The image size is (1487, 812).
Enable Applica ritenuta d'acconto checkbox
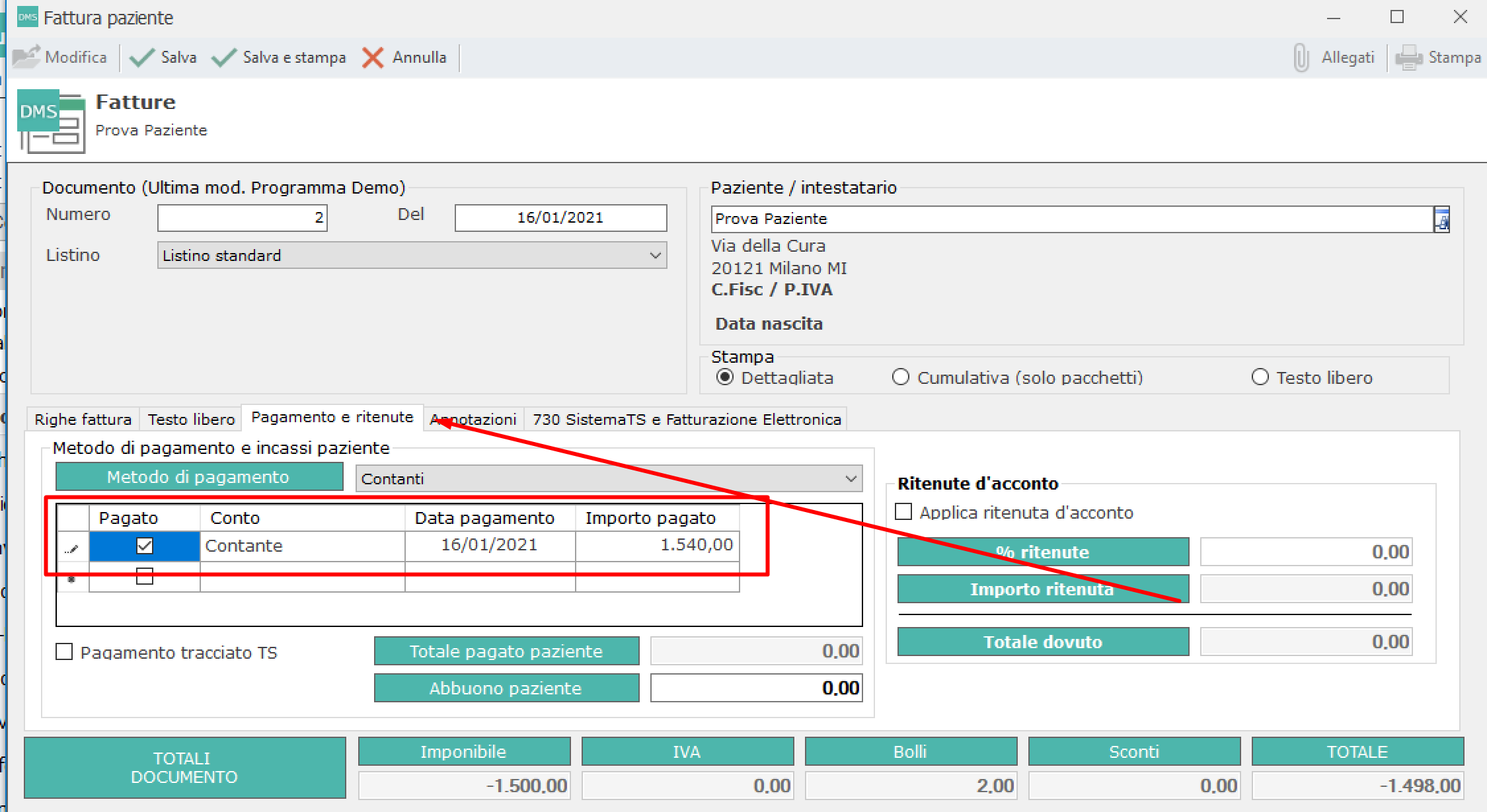pyautogui.click(x=903, y=512)
